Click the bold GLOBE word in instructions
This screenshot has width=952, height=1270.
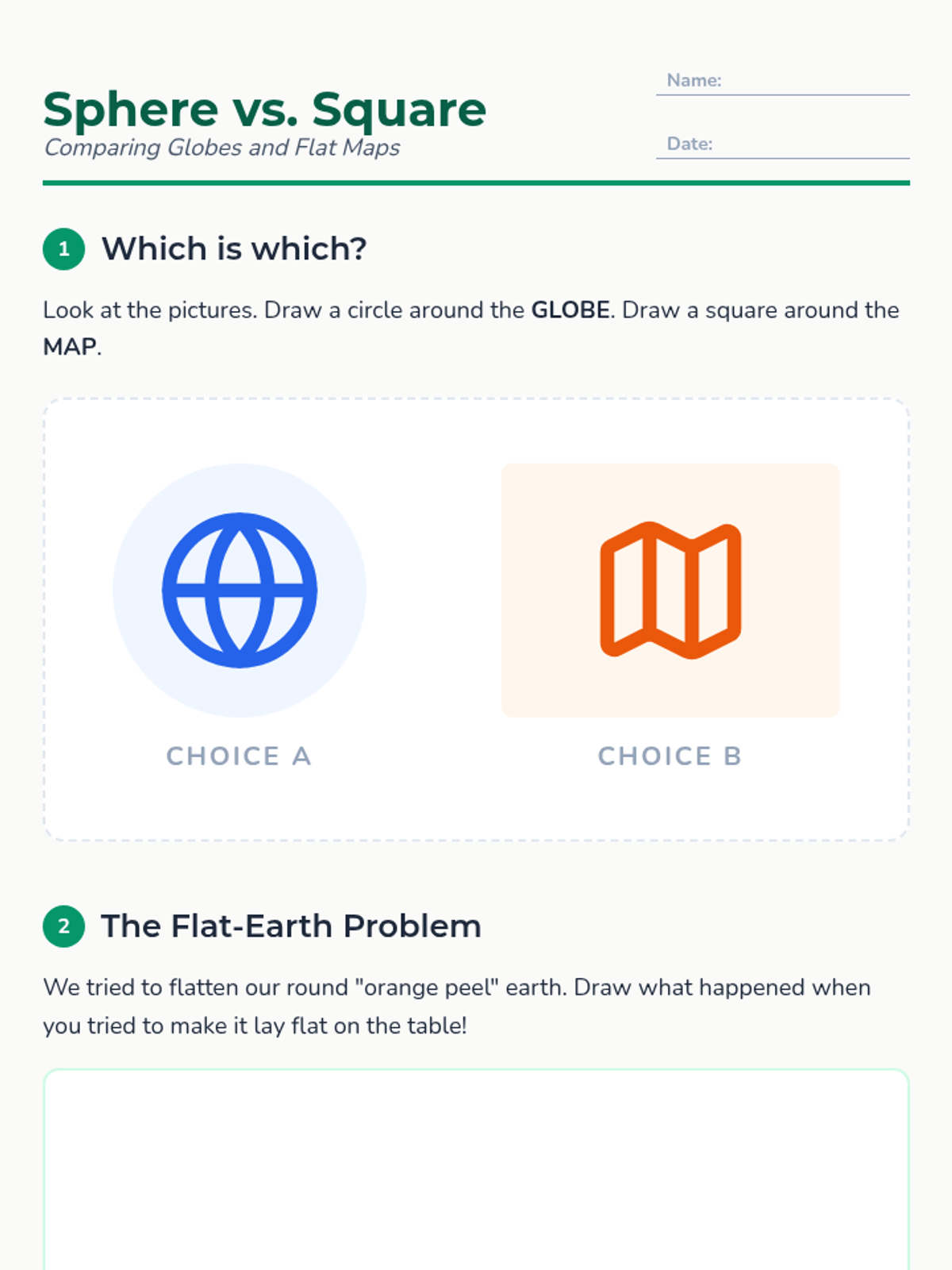(570, 310)
